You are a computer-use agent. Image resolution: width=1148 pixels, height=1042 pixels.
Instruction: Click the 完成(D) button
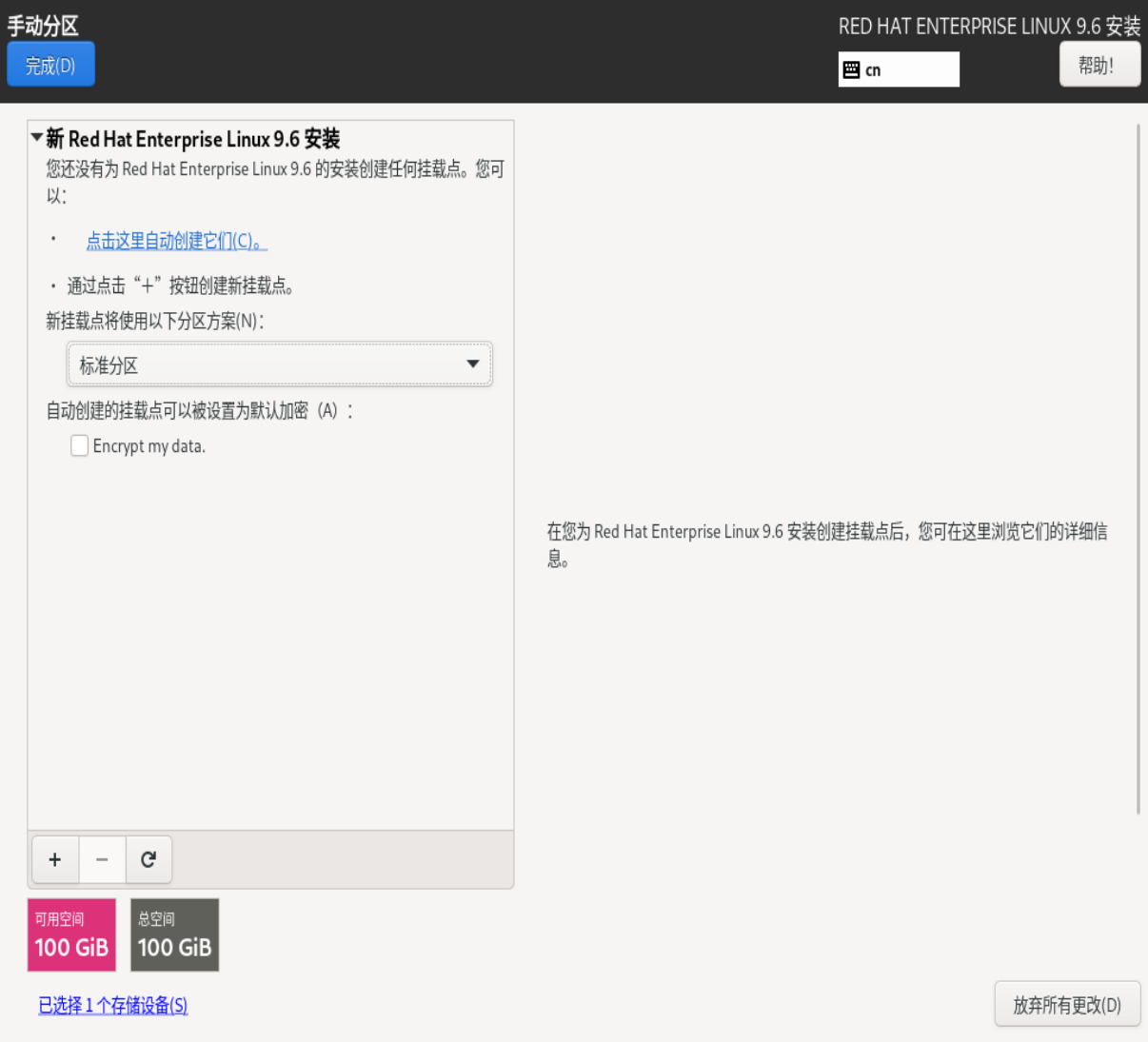click(50, 65)
